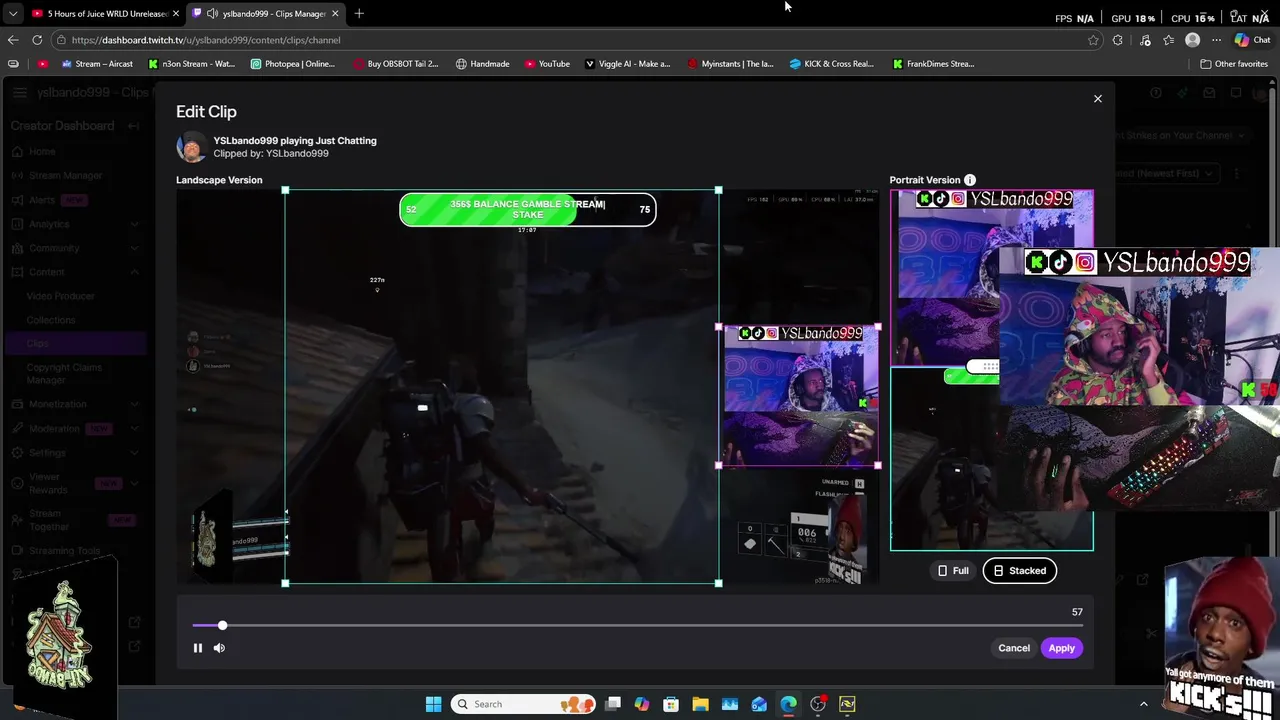Open the FrankDimes Stream bookmark
Viewport: 1280px width, 720px height.
pos(934,64)
